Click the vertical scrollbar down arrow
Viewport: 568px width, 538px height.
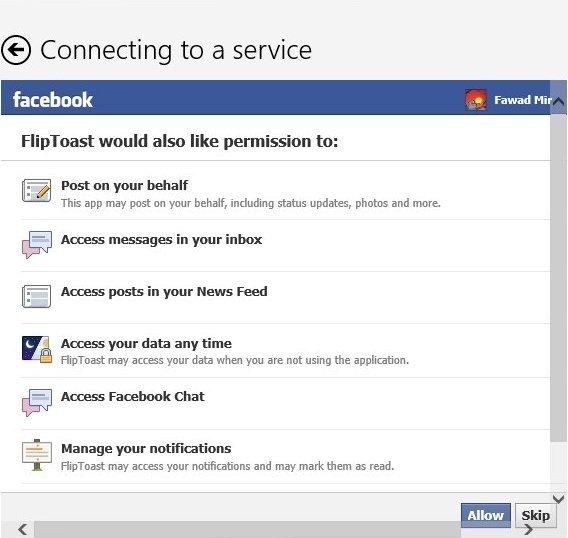(x=558, y=499)
